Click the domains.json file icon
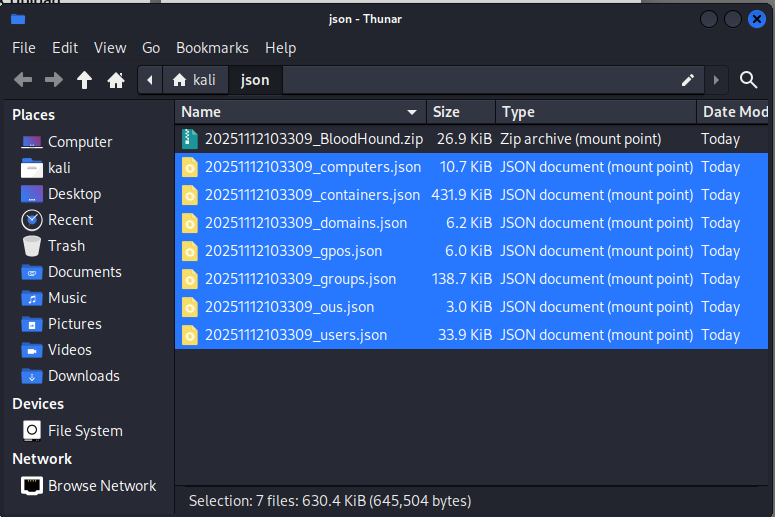This screenshot has width=775, height=517. click(x=190, y=223)
